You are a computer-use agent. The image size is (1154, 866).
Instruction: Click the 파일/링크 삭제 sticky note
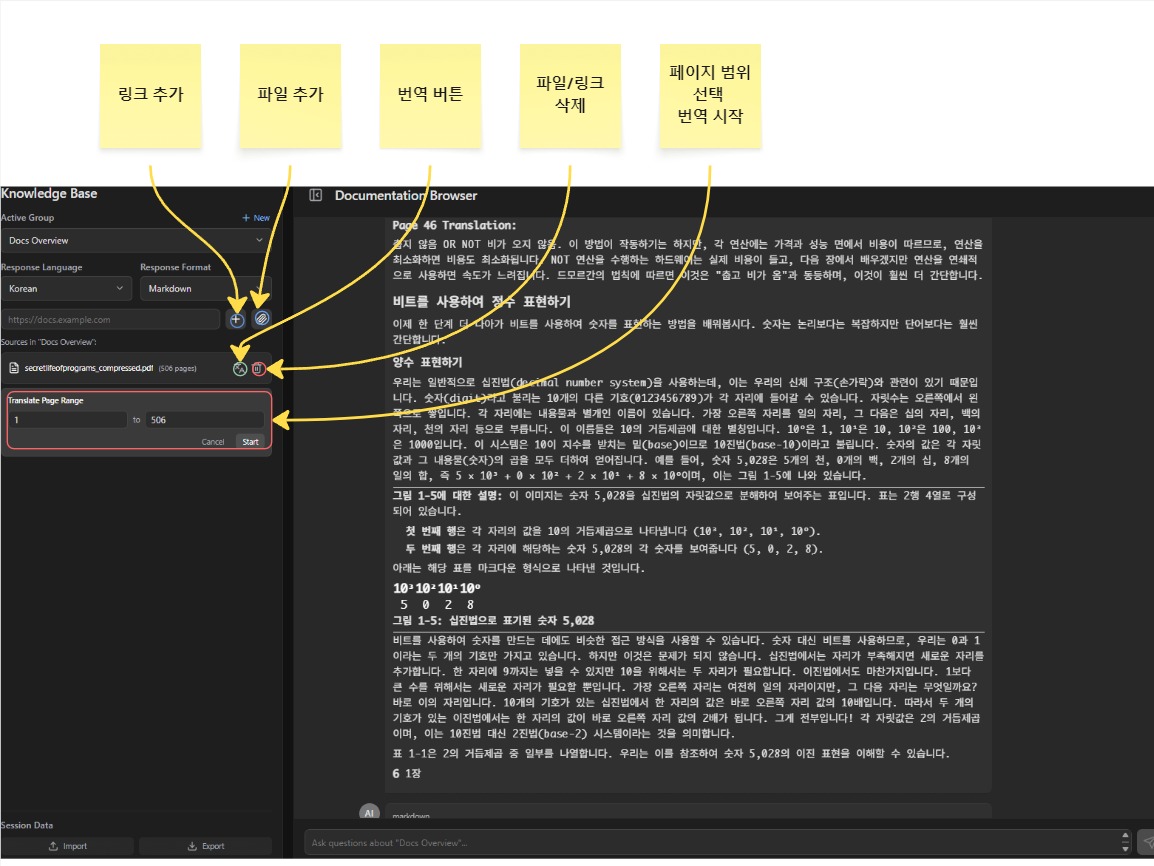click(x=570, y=96)
